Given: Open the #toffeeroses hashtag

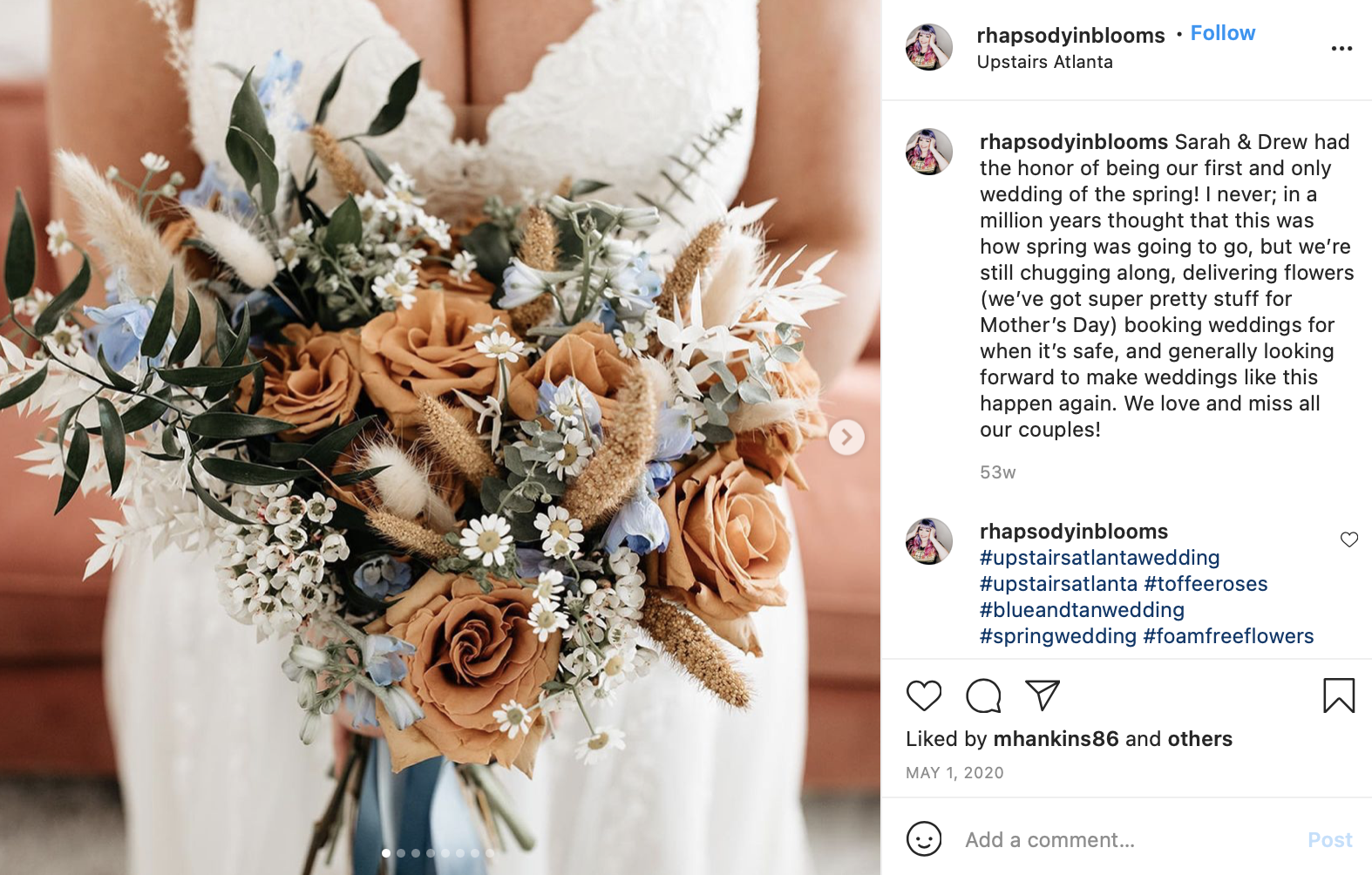Looking at the screenshot, I should (1206, 584).
